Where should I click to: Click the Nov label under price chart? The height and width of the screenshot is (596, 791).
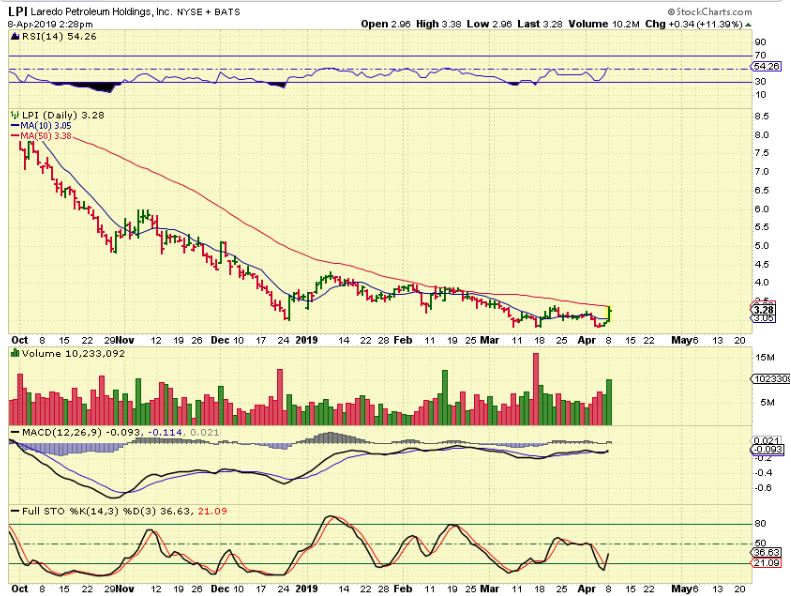tap(125, 340)
